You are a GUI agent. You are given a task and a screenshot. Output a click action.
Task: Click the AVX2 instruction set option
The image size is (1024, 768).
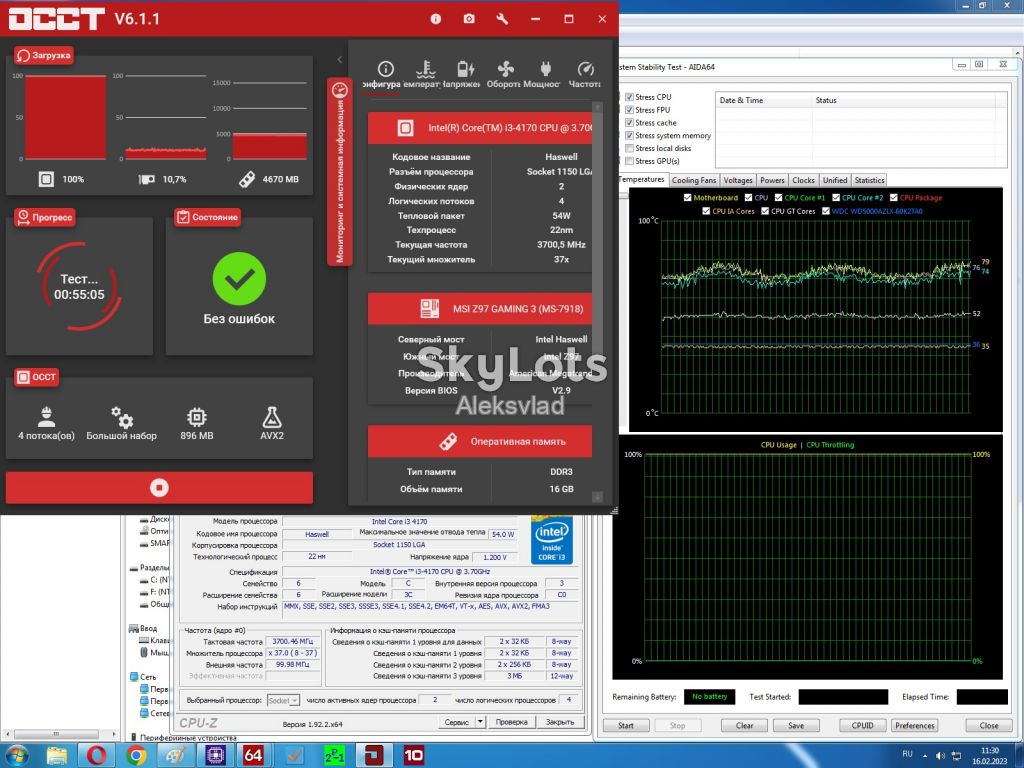tap(272, 423)
